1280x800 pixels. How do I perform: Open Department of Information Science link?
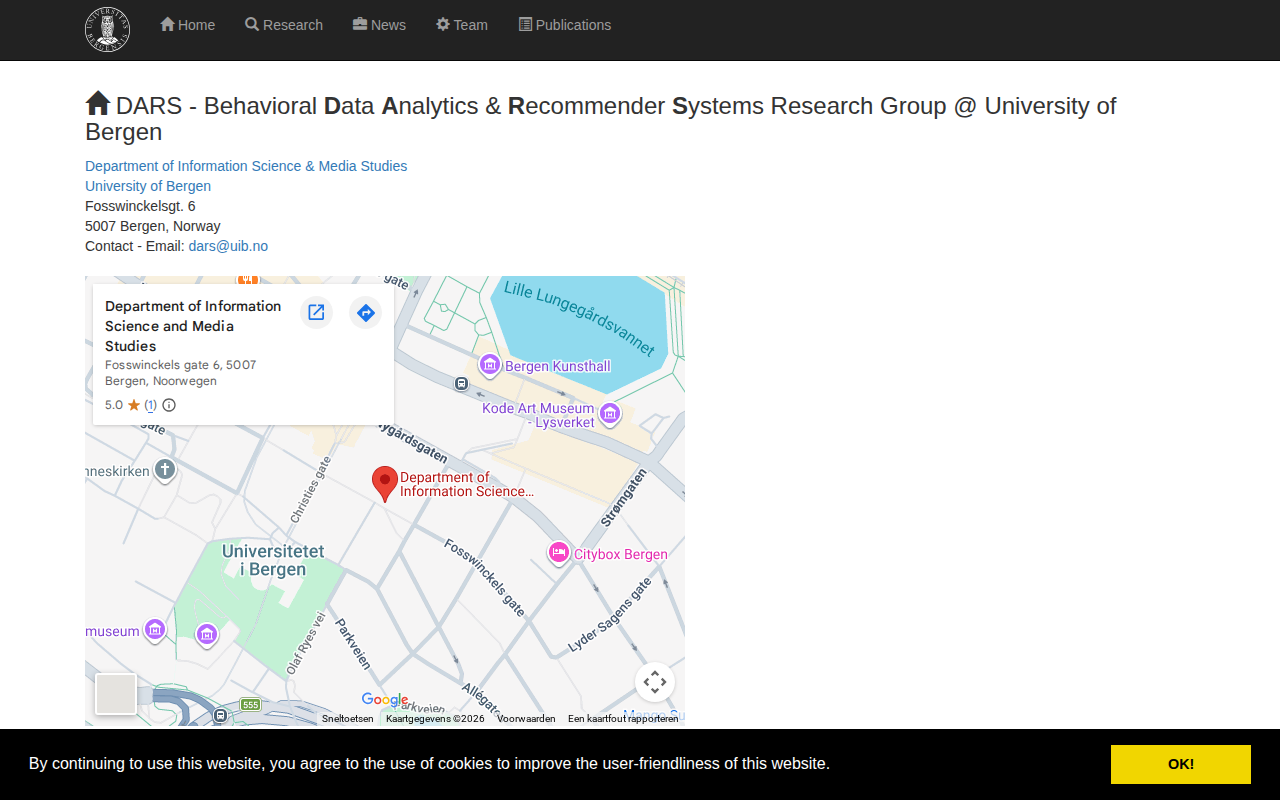coord(246,166)
